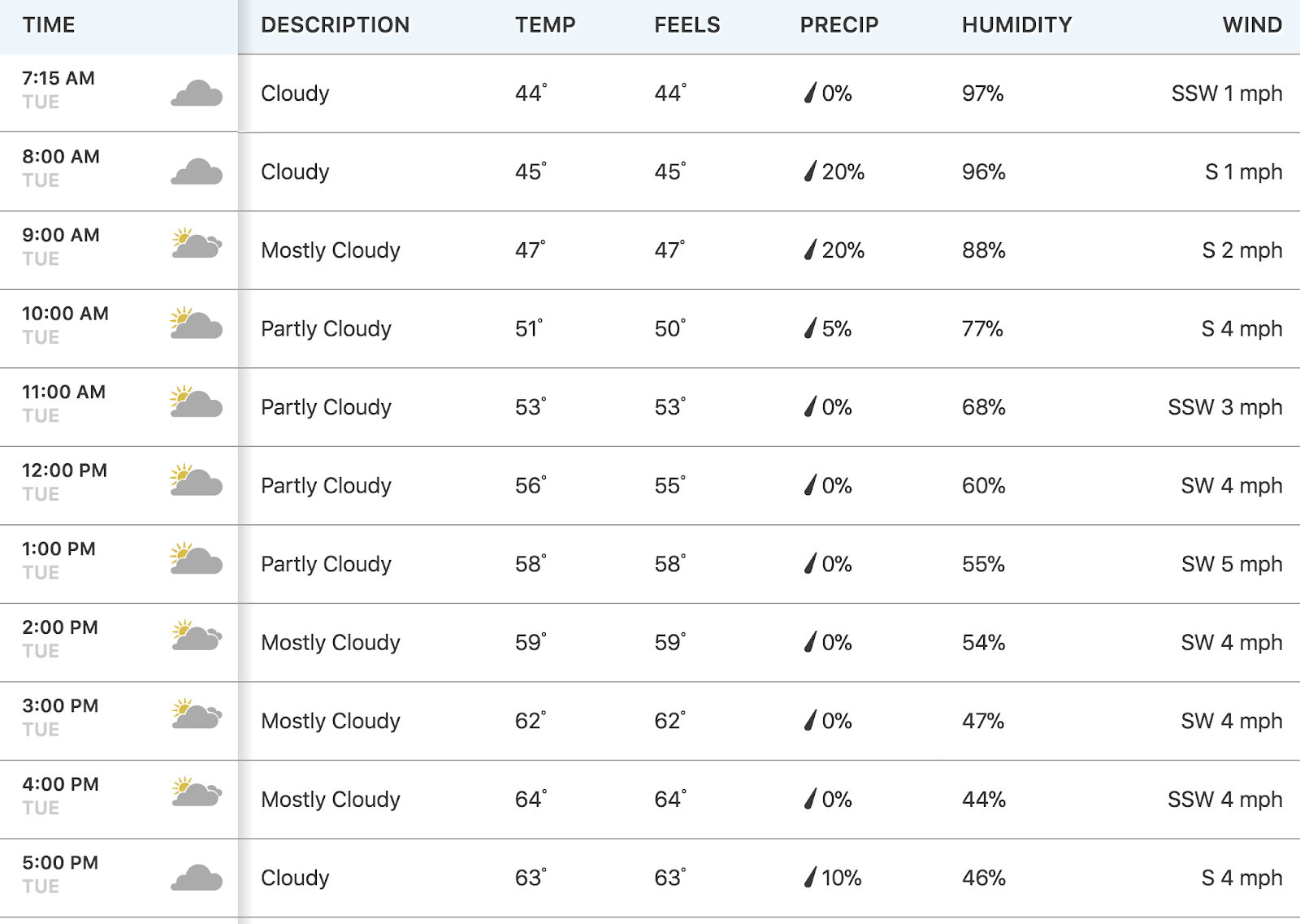Click the TEMP column header
The image size is (1300, 924).
[x=545, y=25]
